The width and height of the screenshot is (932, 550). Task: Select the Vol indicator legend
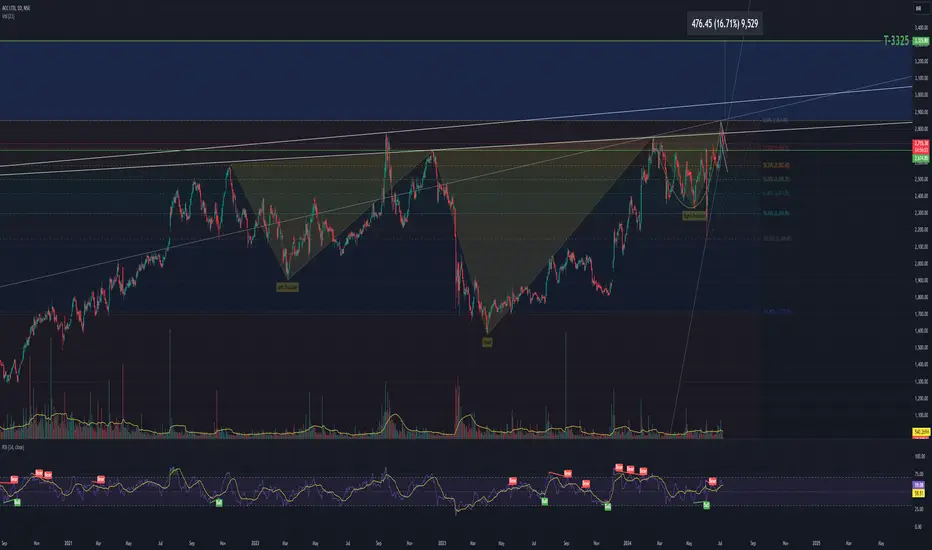pos(8,16)
